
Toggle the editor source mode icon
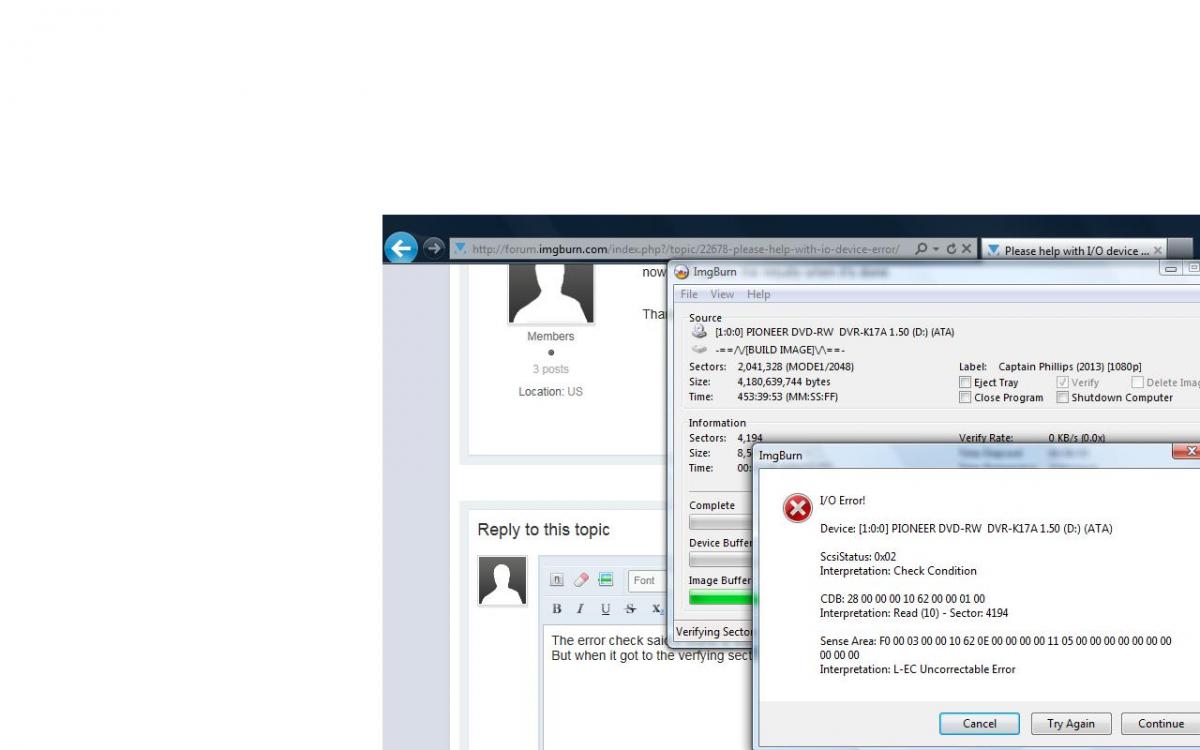pos(557,580)
